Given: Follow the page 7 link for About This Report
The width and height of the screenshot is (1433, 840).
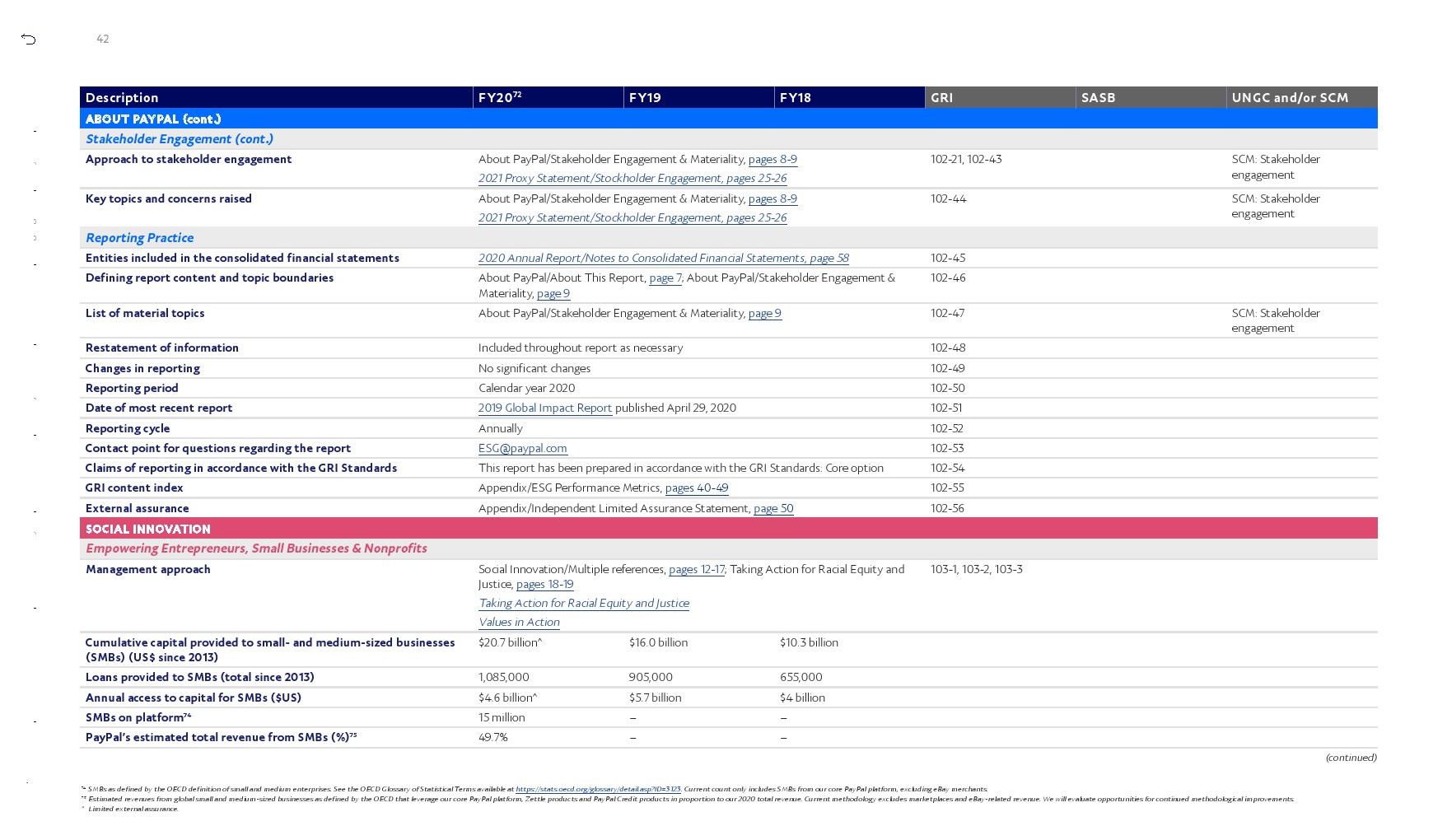Looking at the screenshot, I should pos(665,278).
